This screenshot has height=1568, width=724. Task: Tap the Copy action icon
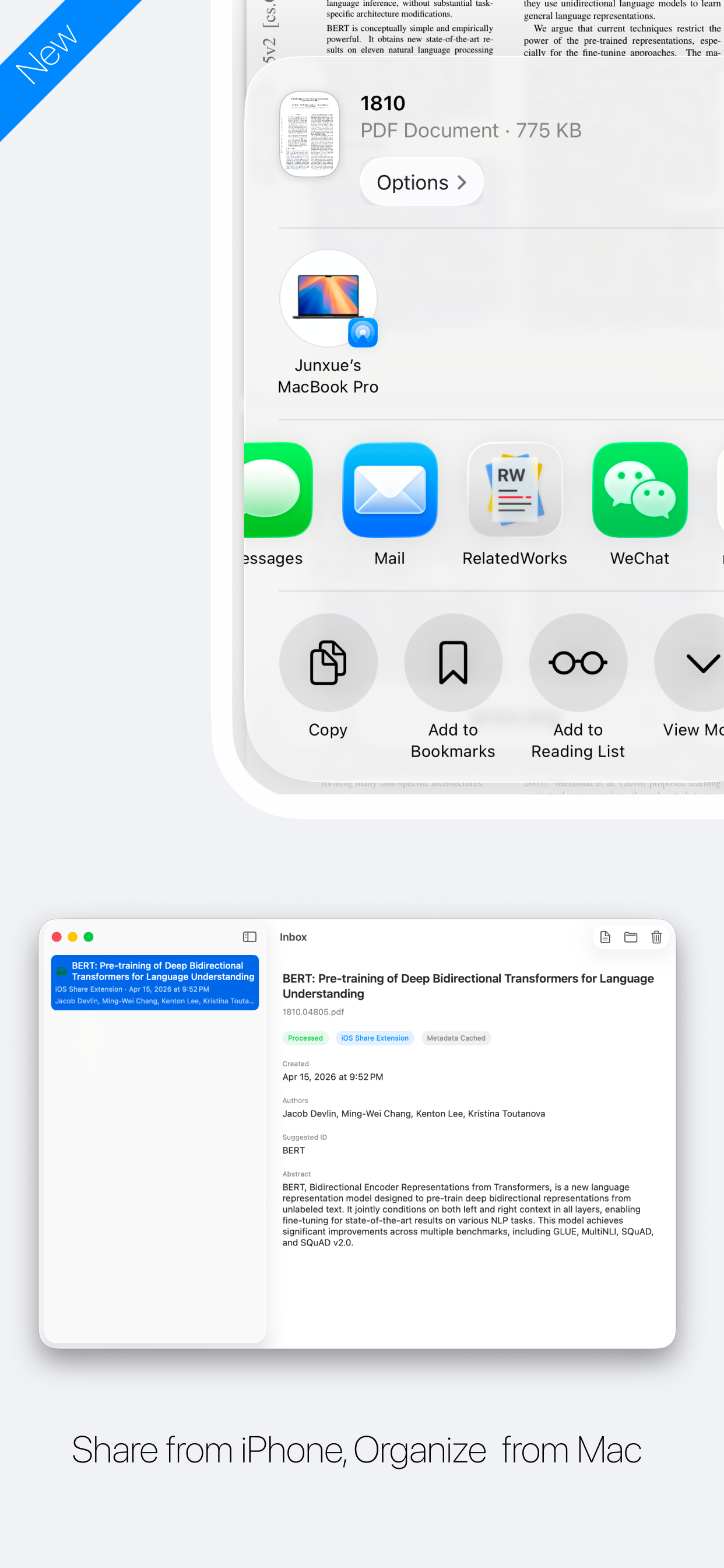[329, 662]
